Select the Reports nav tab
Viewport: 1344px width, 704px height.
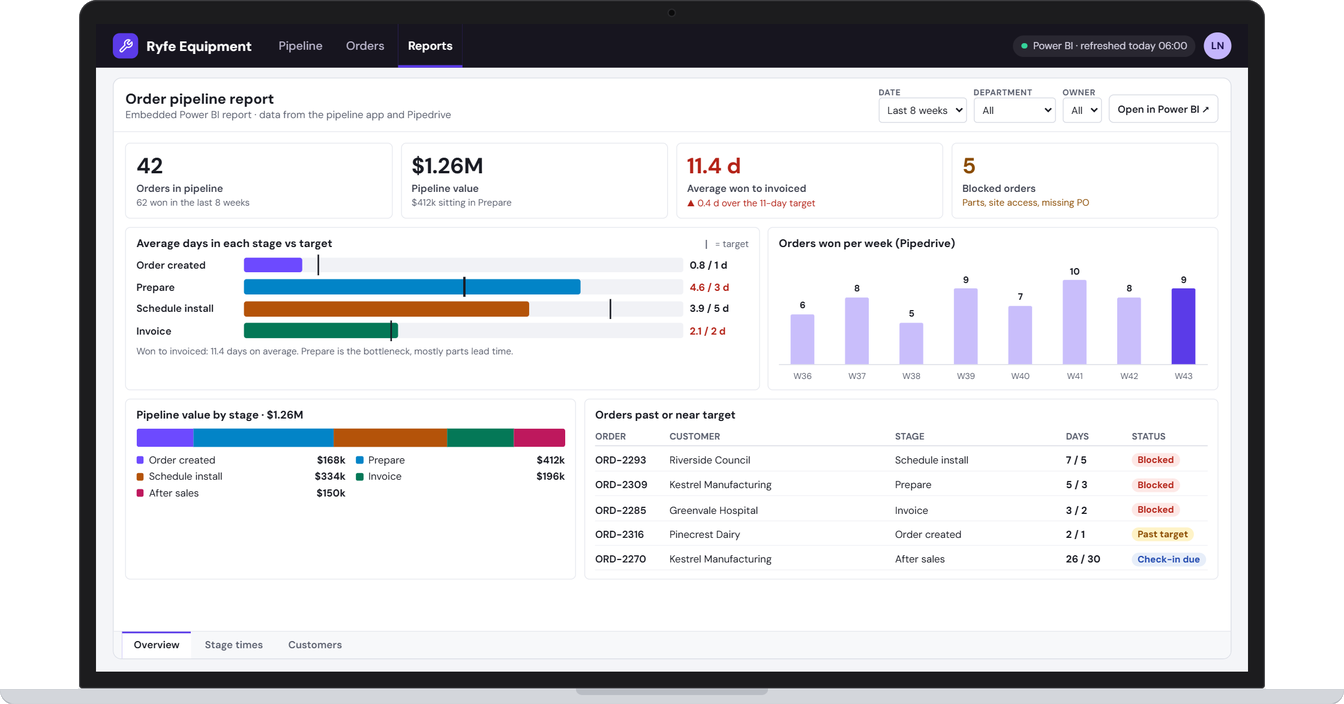point(430,46)
